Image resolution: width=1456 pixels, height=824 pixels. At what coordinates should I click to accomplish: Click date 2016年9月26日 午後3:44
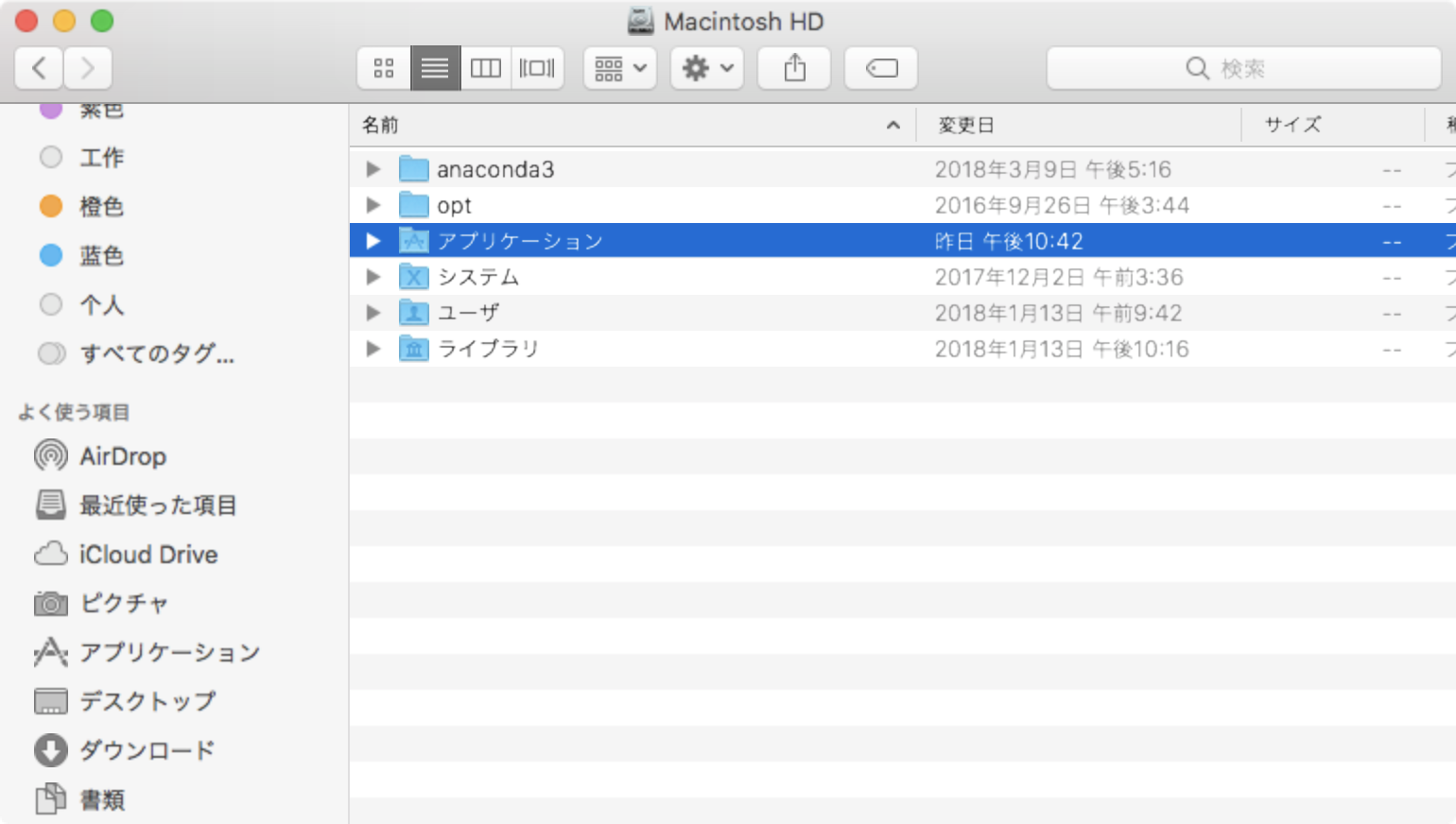coord(1063,205)
